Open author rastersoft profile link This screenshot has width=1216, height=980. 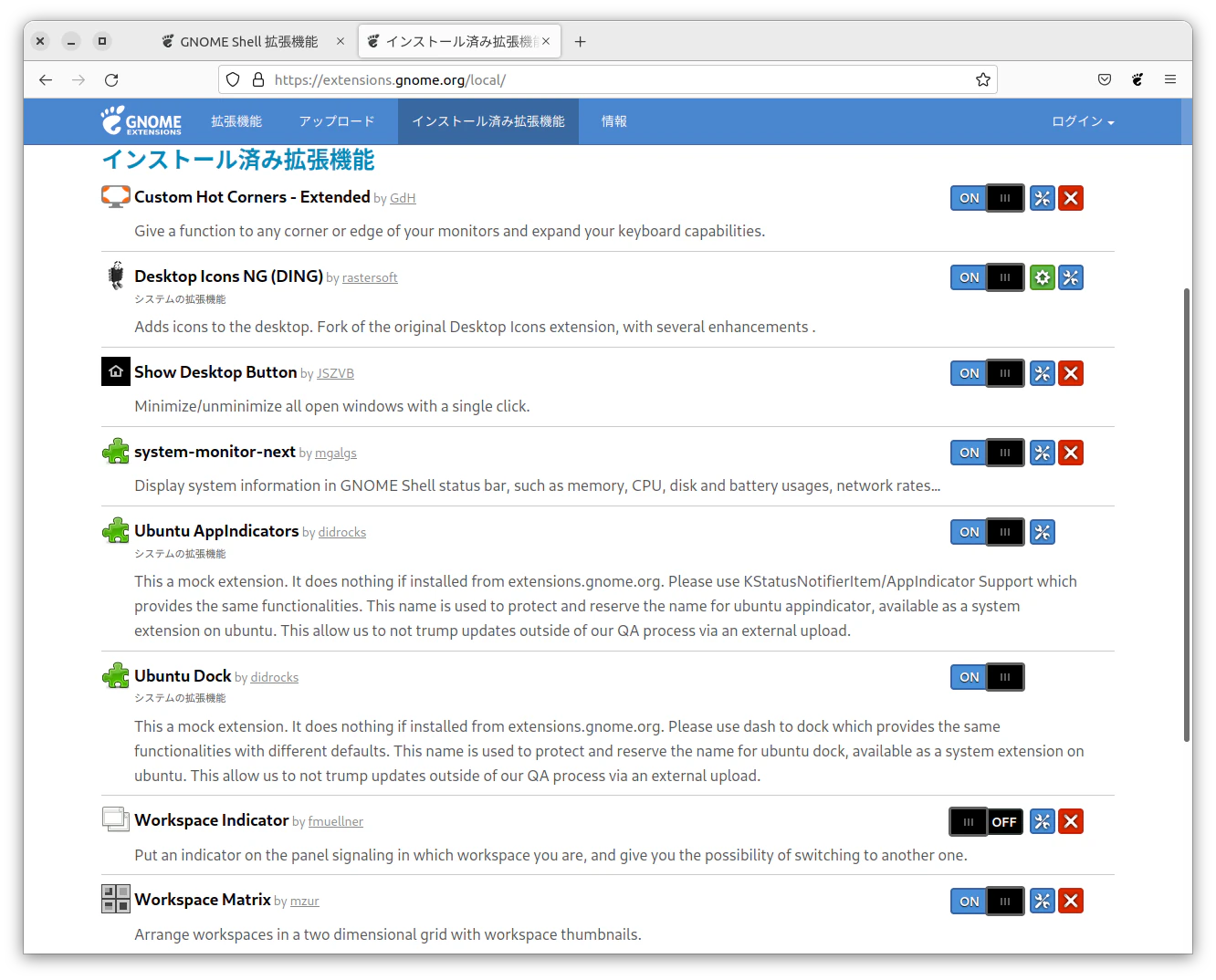(370, 277)
